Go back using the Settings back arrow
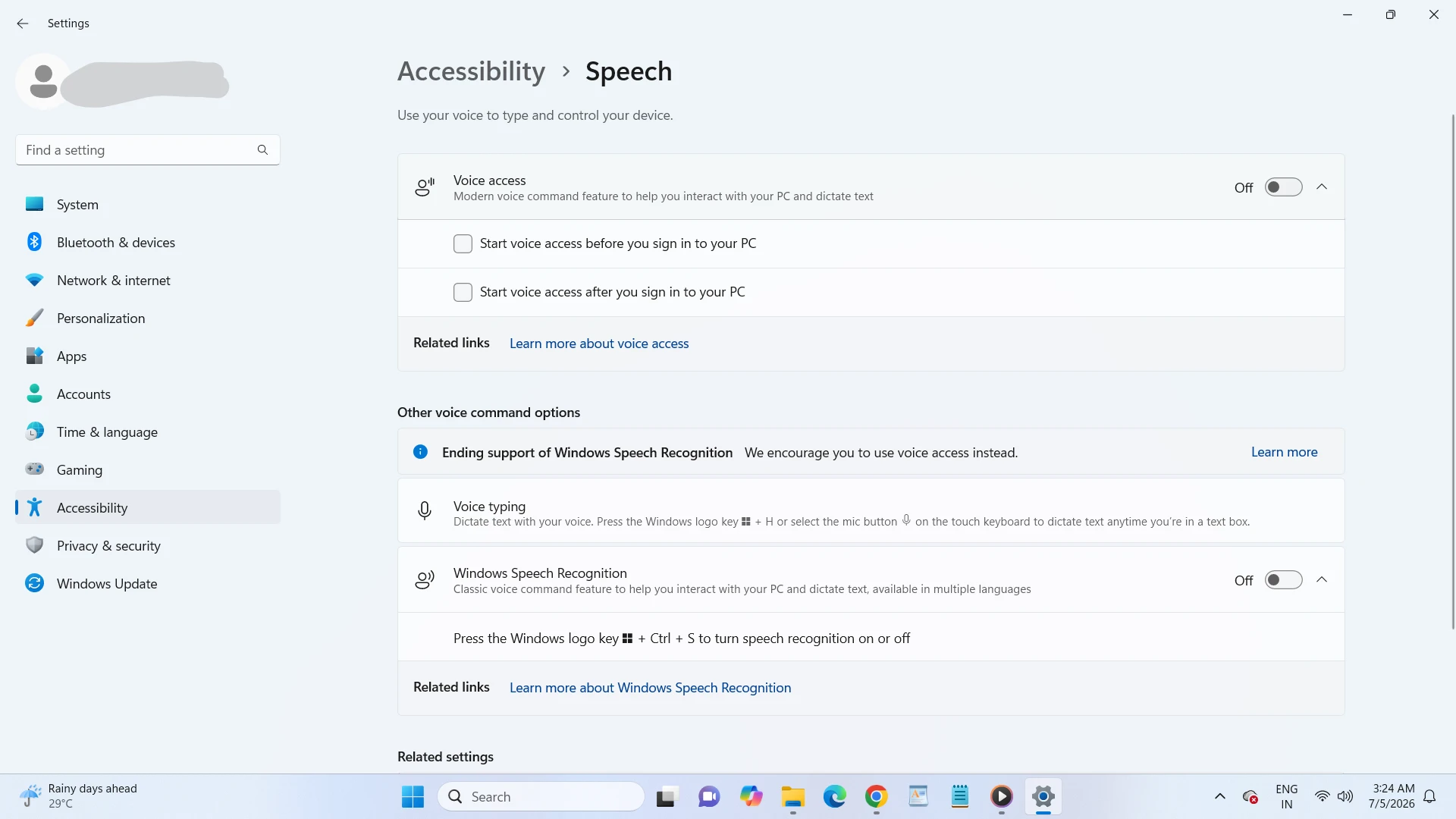The height and width of the screenshot is (819, 1456). [22, 24]
